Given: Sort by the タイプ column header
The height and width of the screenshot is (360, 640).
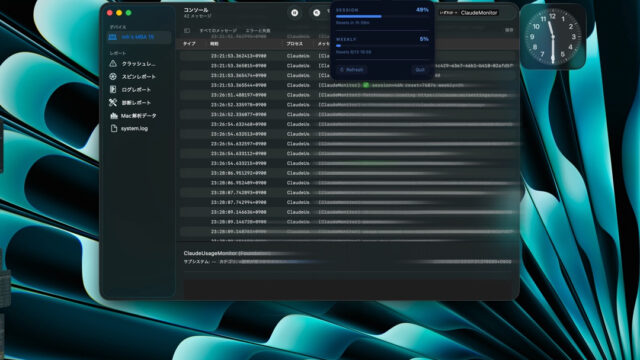Looking at the screenshot, I should (189, 44).
